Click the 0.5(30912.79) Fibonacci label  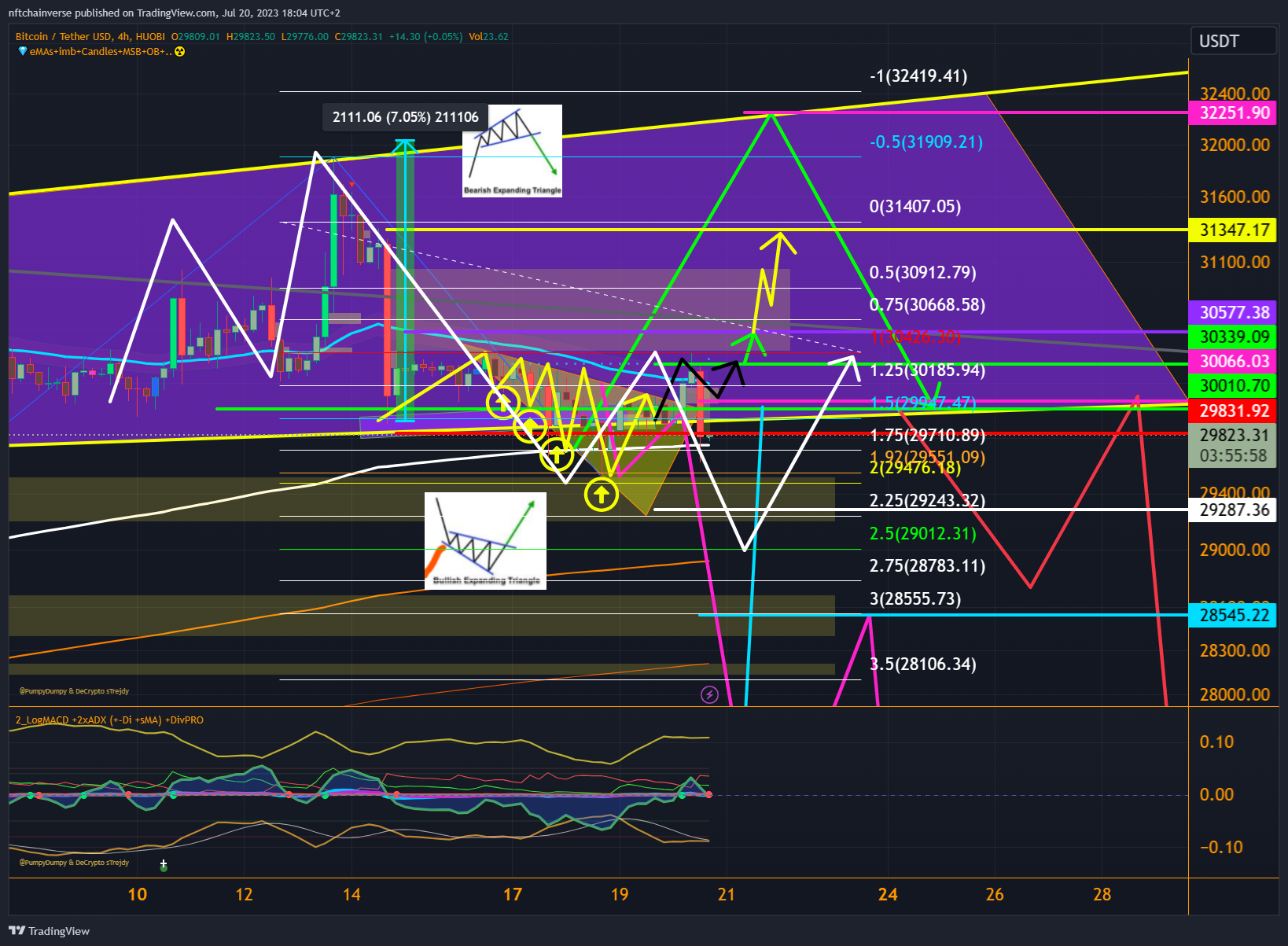point(923,273)
